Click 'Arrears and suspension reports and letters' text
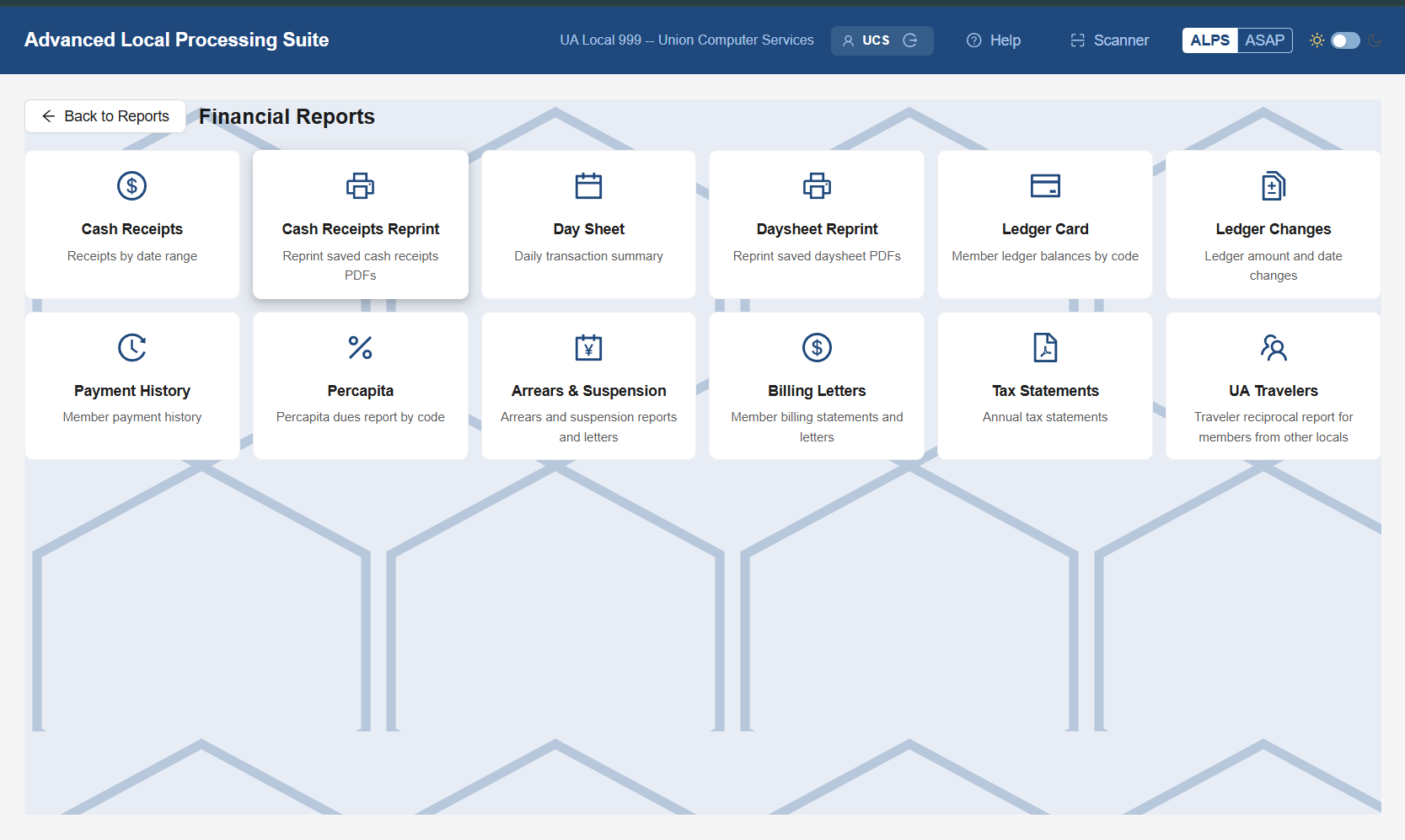 click(x=588, y=427)
